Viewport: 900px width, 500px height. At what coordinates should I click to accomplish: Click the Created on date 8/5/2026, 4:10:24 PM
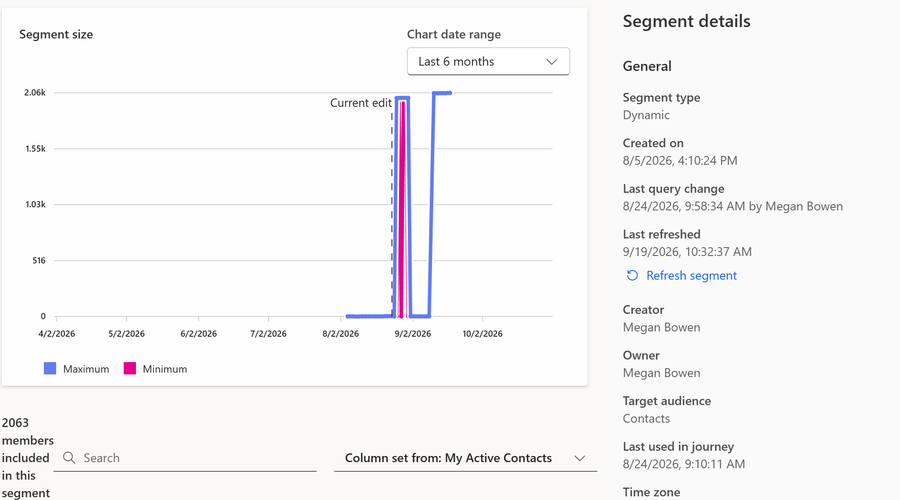[680, 161]
